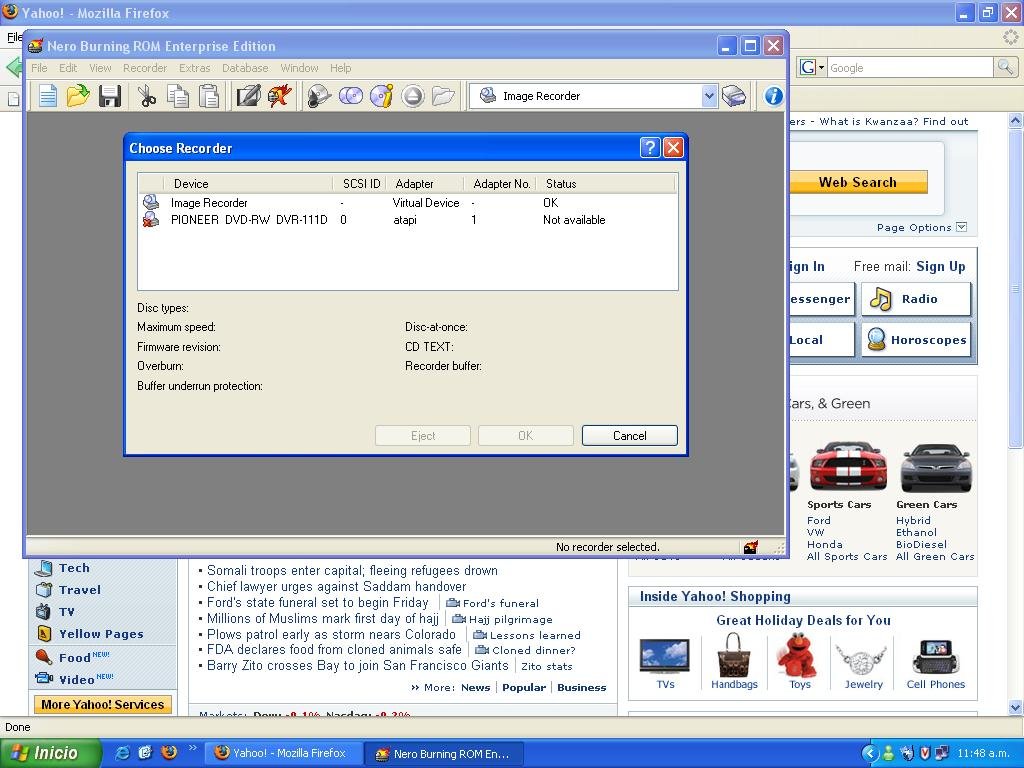The width and height of the screenshot is (1024, 768).
Task: Open the Extras menu in Nero
Action: pos(195,68)
